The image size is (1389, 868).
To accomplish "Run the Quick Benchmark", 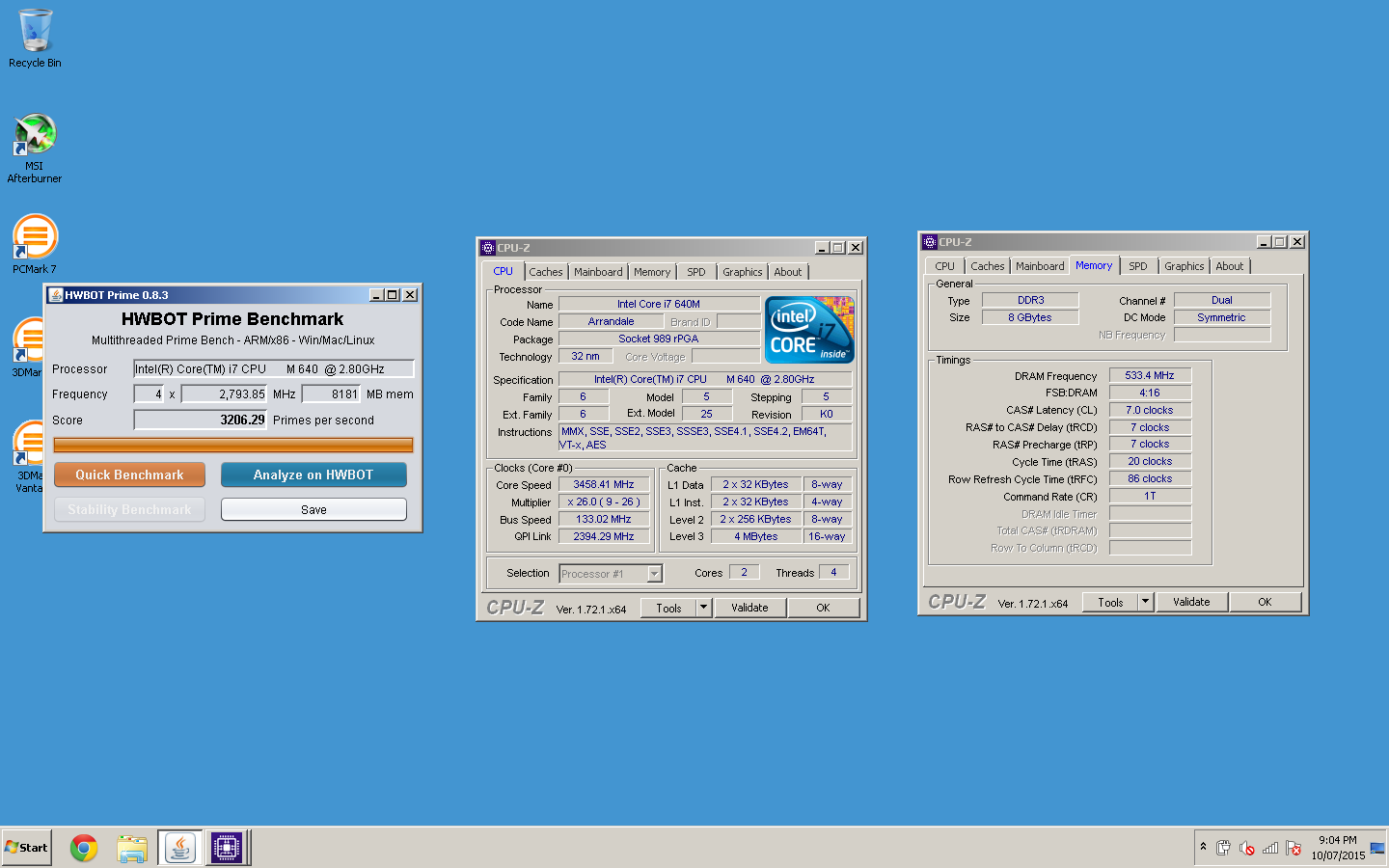I will tap(129, 475).
